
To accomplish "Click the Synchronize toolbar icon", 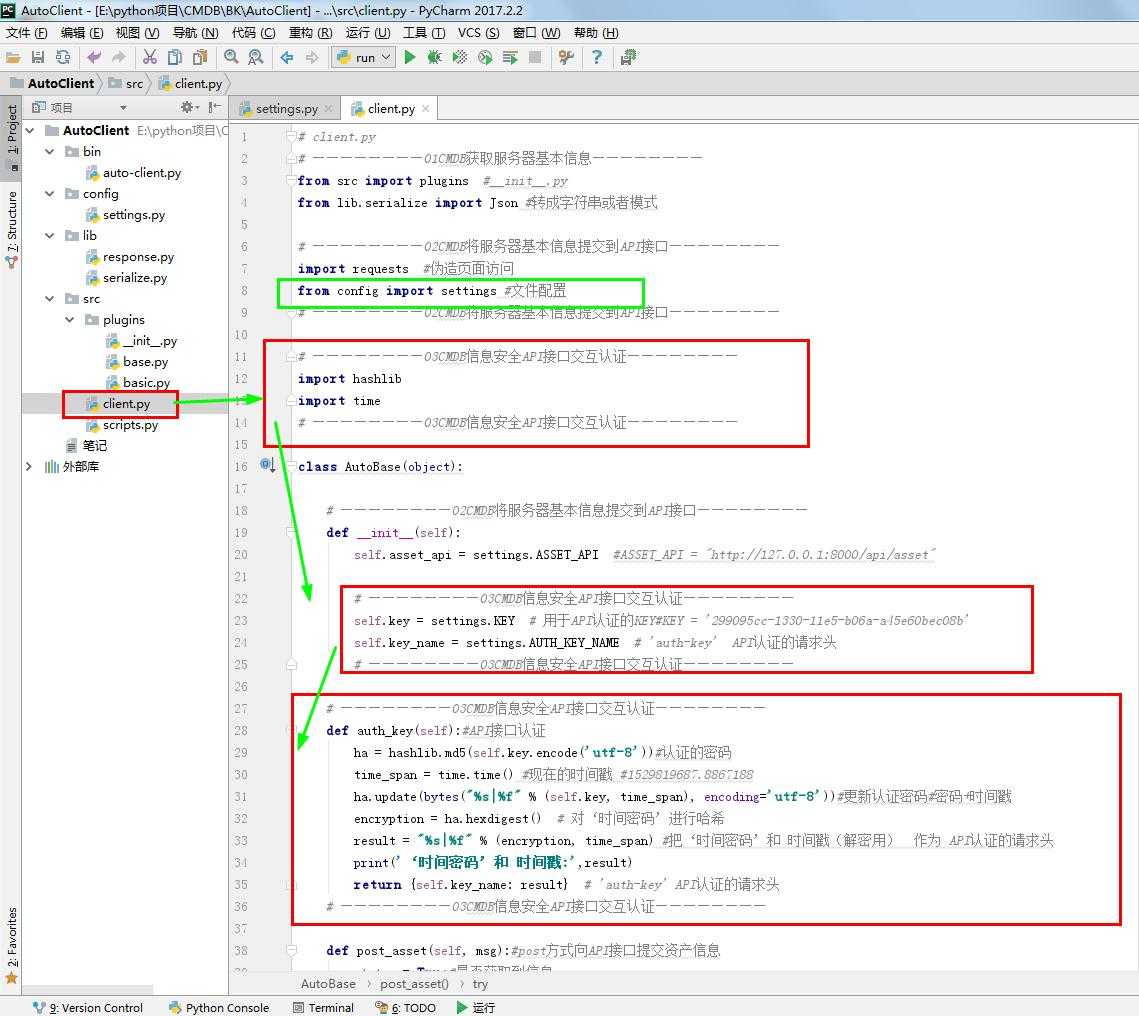I will point(63,57).
